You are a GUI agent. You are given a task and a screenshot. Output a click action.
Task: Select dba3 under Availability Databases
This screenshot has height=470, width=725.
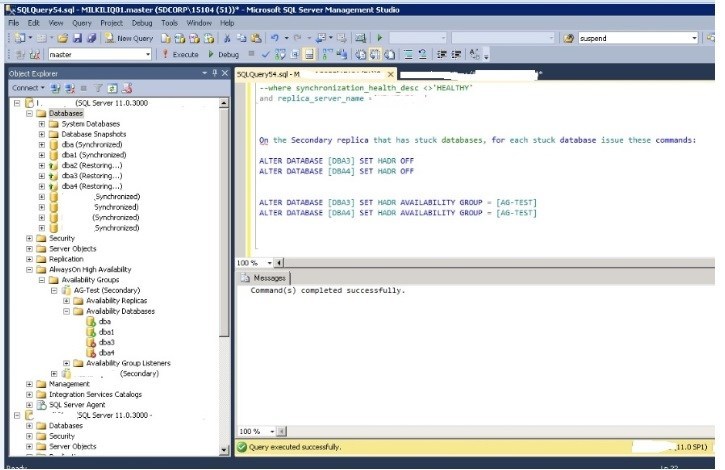(x=106, y=342)
